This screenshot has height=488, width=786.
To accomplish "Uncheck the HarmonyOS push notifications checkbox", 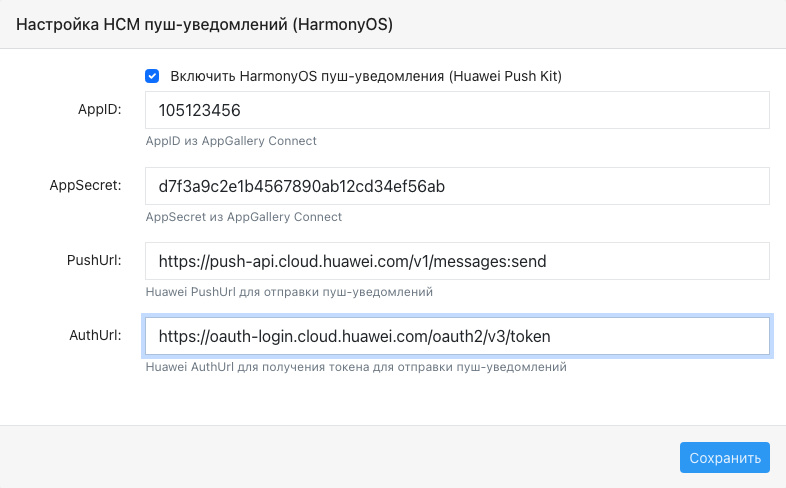I will (x=152, y=76).
